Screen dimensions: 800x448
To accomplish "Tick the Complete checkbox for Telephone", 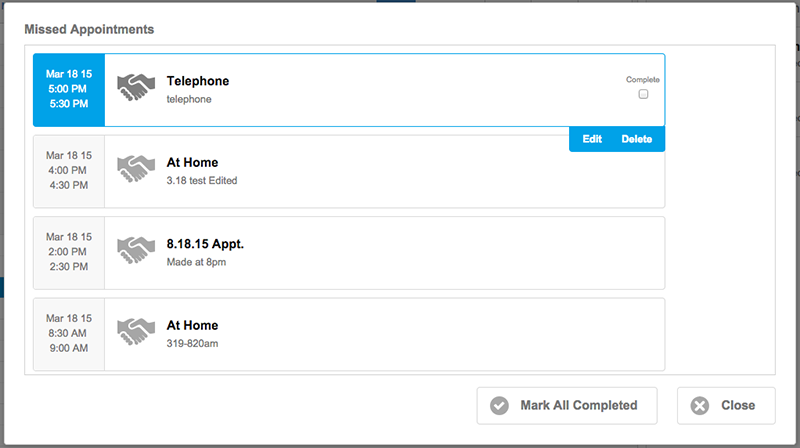I will (x=643, y=94).
